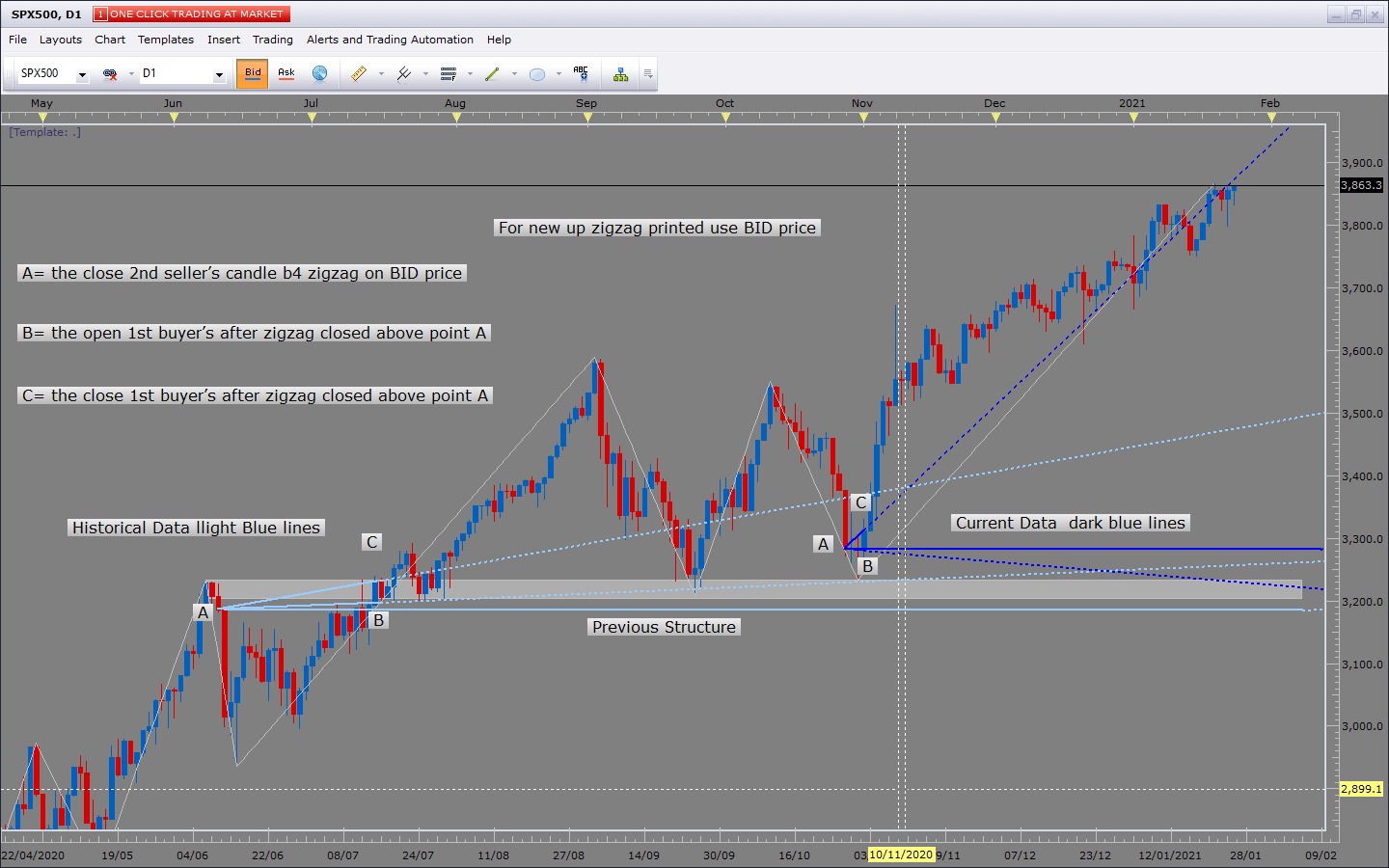Open the Templates menu
The height and width of the screenshot is (868, 1389).
pyautogui.click(x=166, y=40)
